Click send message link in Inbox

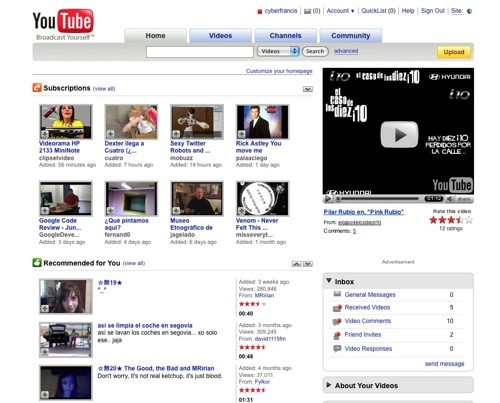click(444, 364)
